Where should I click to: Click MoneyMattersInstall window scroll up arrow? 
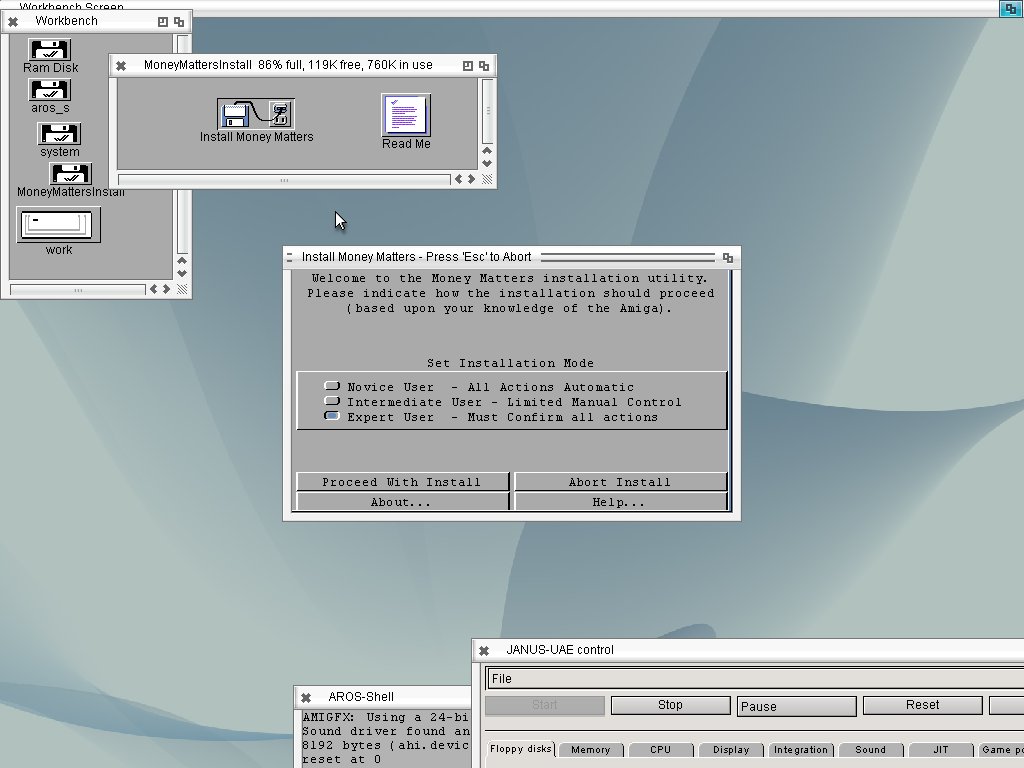point(487,151)
